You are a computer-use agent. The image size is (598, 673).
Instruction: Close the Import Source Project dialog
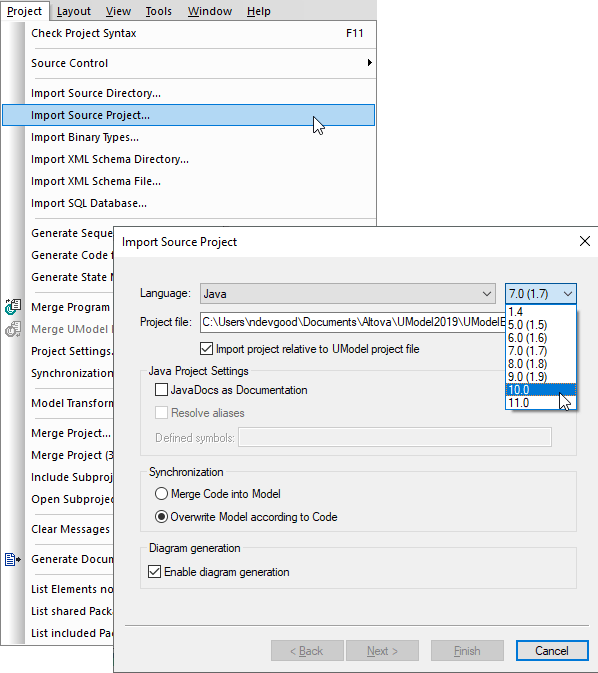pos(585,241)
